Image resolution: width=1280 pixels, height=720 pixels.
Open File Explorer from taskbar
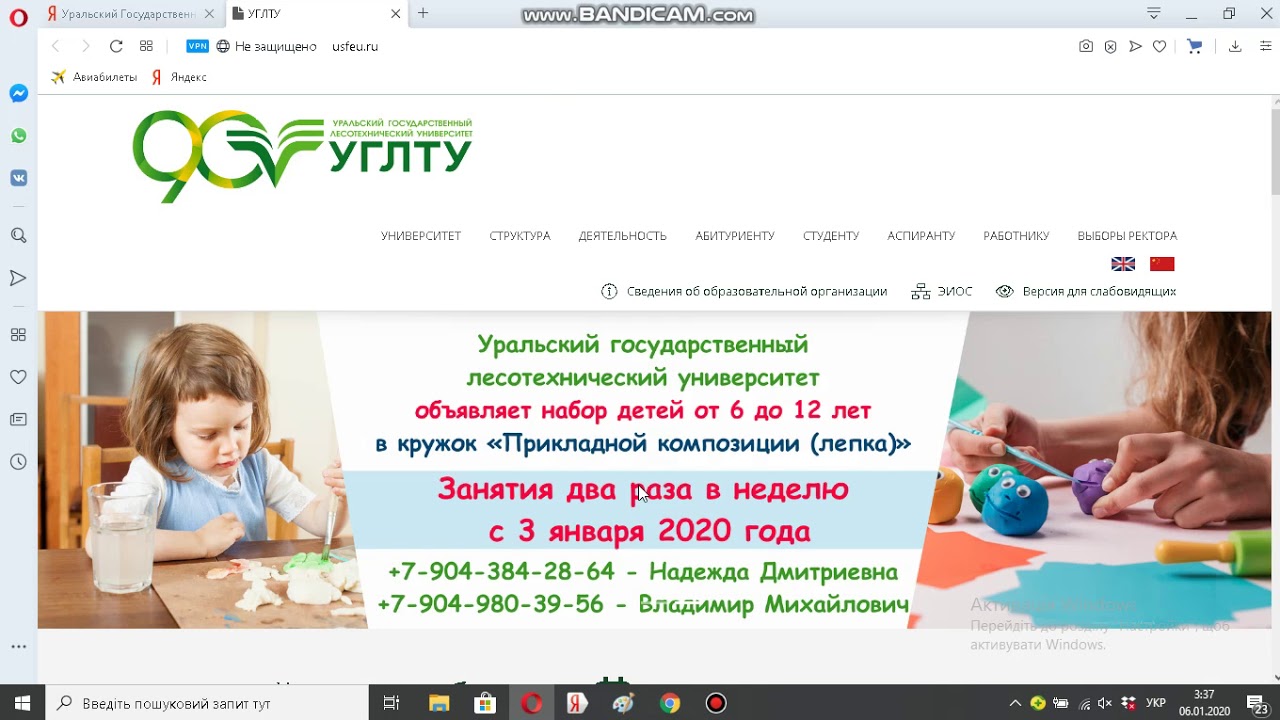point(438,703)
